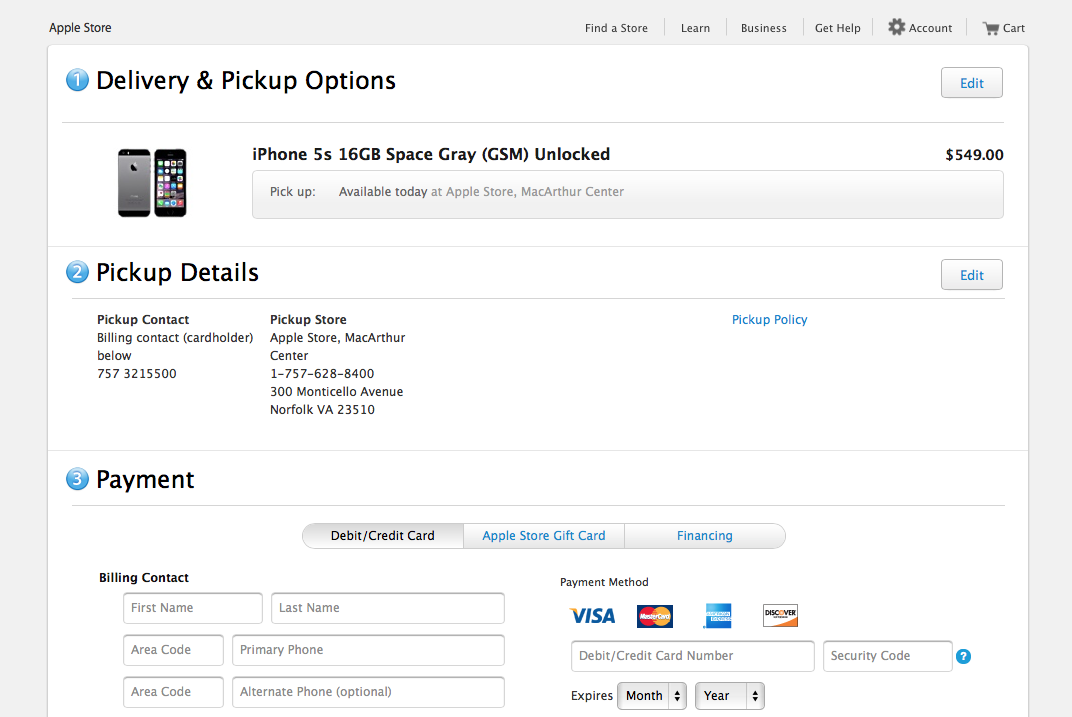Open the Get Help menu item
The image size is (1072, 717).
(x=837, y=28)
